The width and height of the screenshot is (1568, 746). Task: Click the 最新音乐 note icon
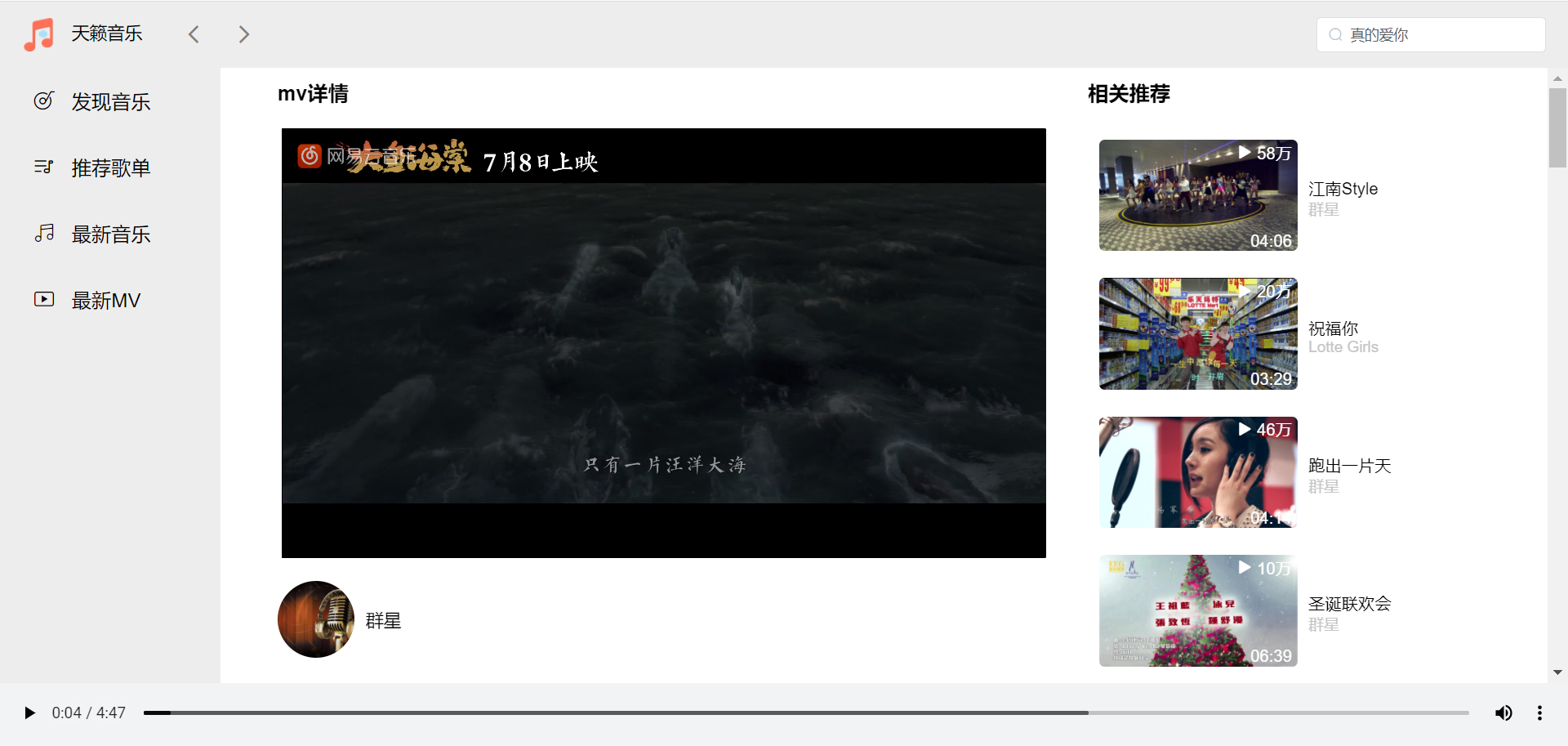point(43,234)
